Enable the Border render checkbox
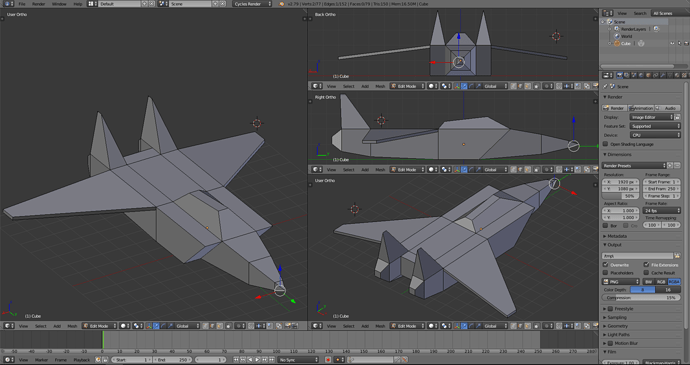The height and width of the screenshot is (365, 690). [606, 225]
